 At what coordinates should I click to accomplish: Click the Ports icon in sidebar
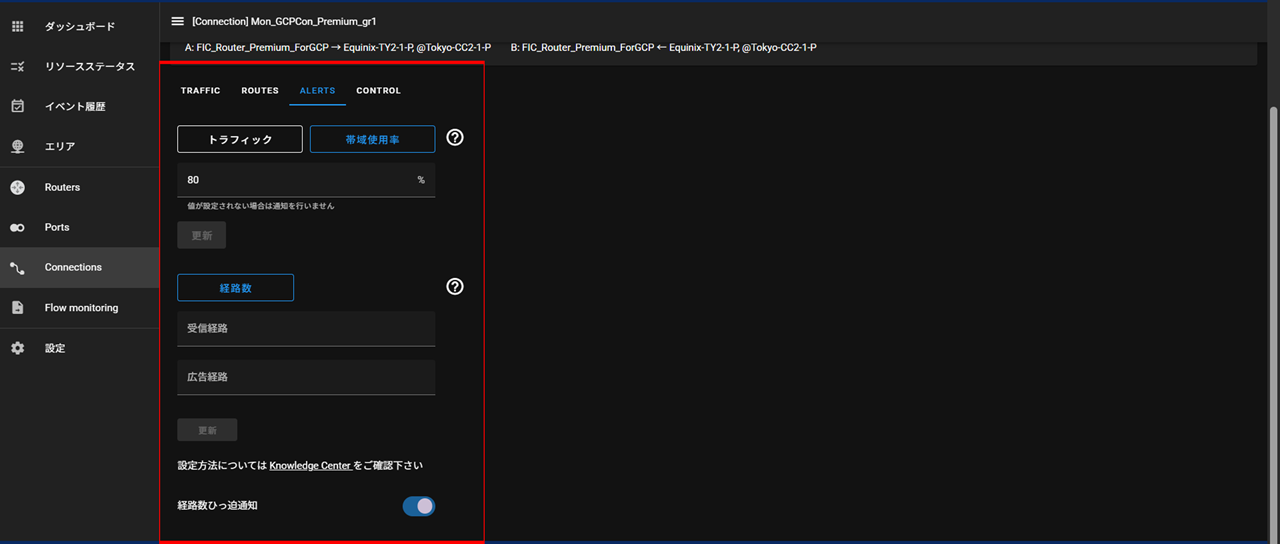pos(17,228)
